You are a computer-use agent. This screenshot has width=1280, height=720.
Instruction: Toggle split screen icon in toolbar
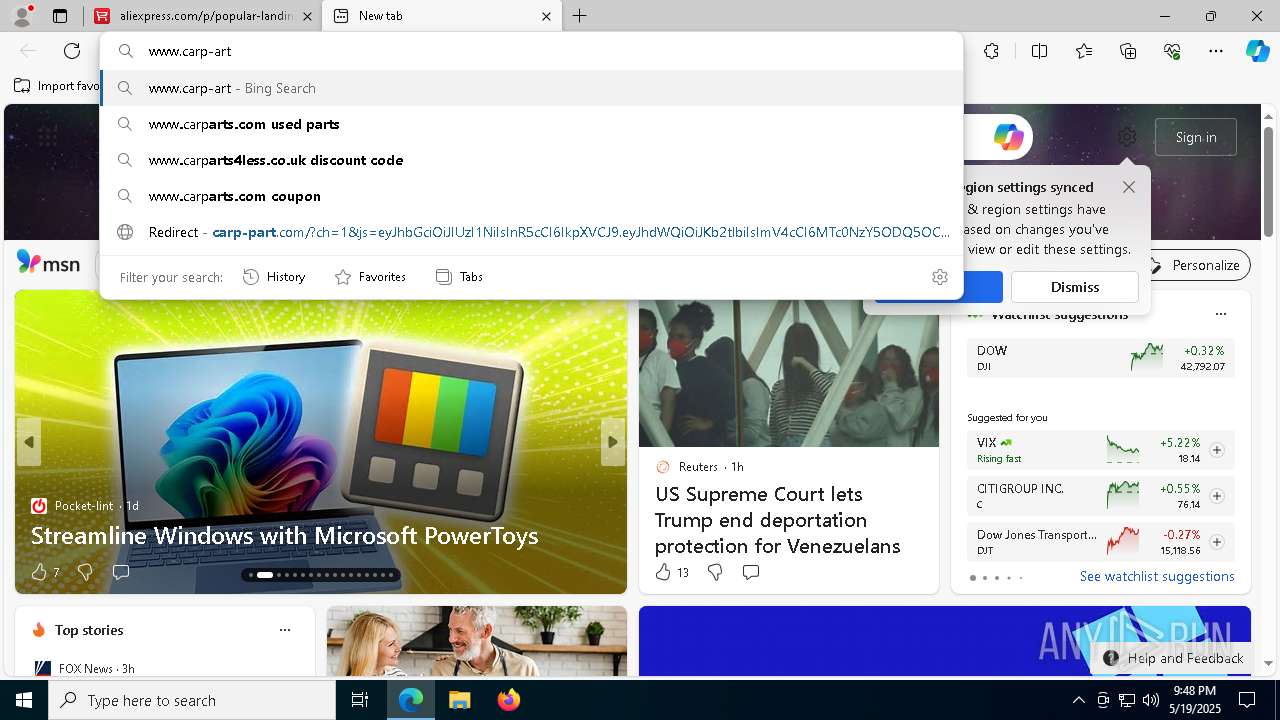(x=1039, y=51)
